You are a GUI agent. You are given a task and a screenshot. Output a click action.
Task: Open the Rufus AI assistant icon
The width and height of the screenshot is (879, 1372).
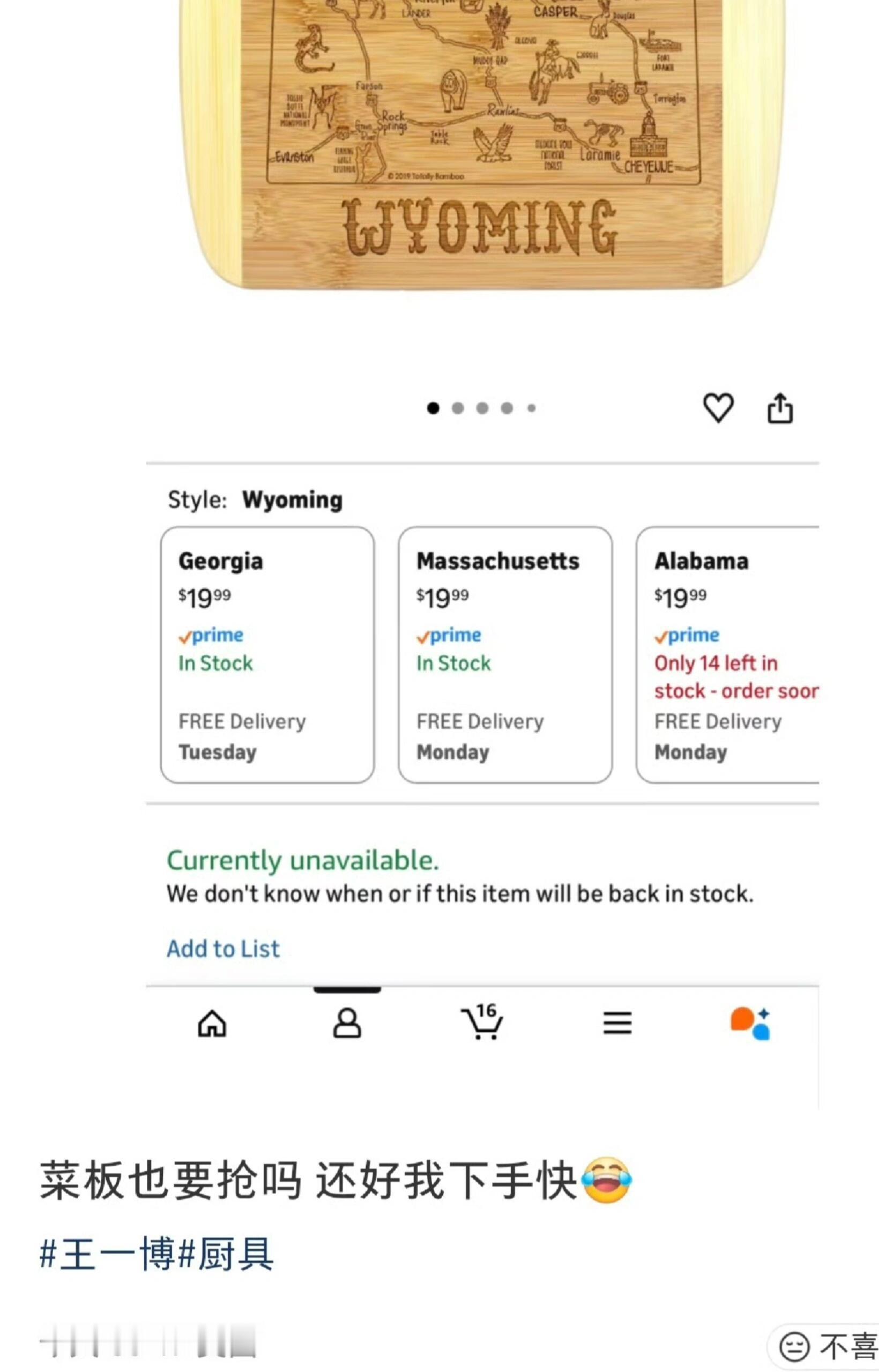750,1023
